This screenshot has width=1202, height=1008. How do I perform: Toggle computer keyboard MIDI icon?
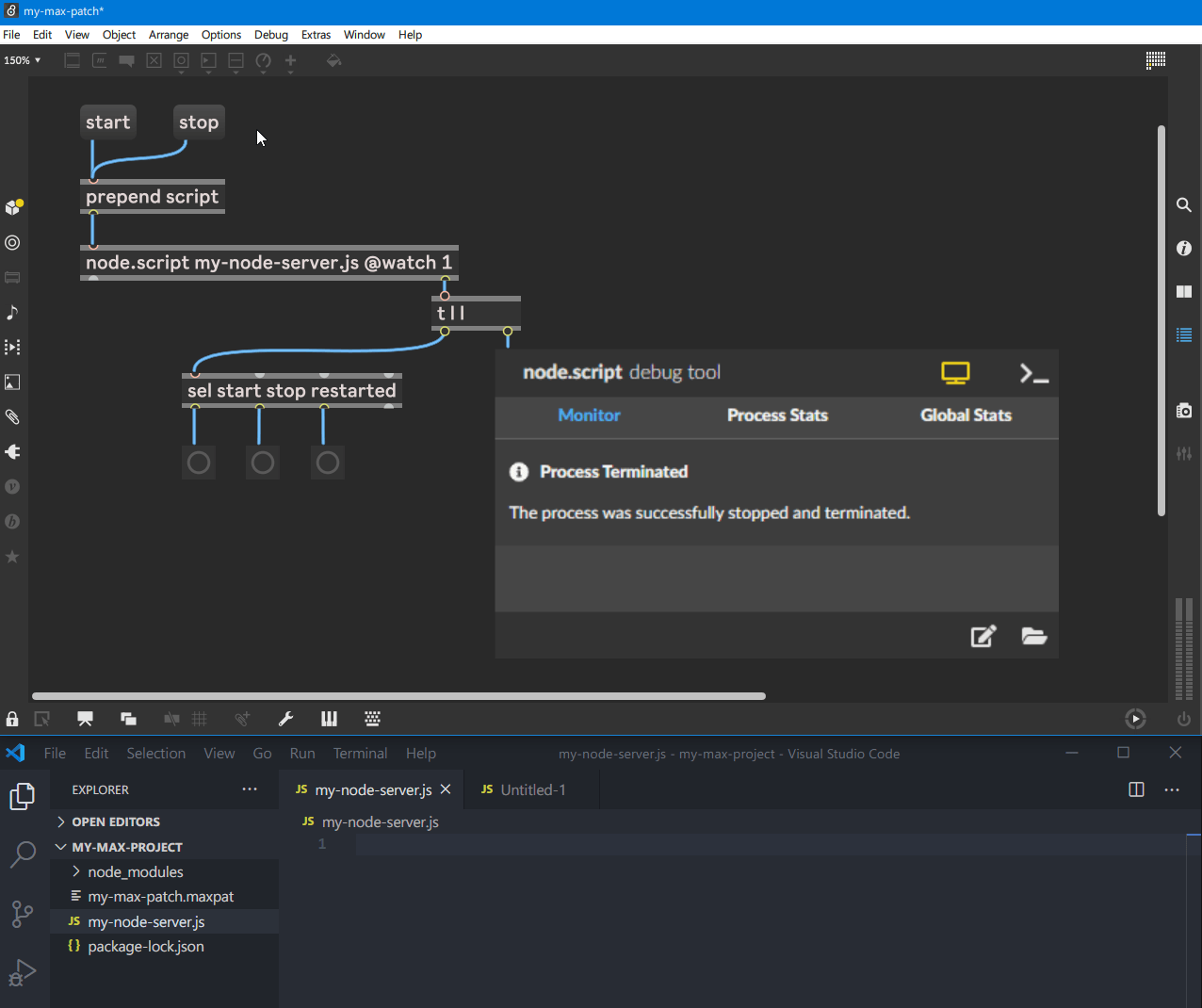[x=372, y=719]
